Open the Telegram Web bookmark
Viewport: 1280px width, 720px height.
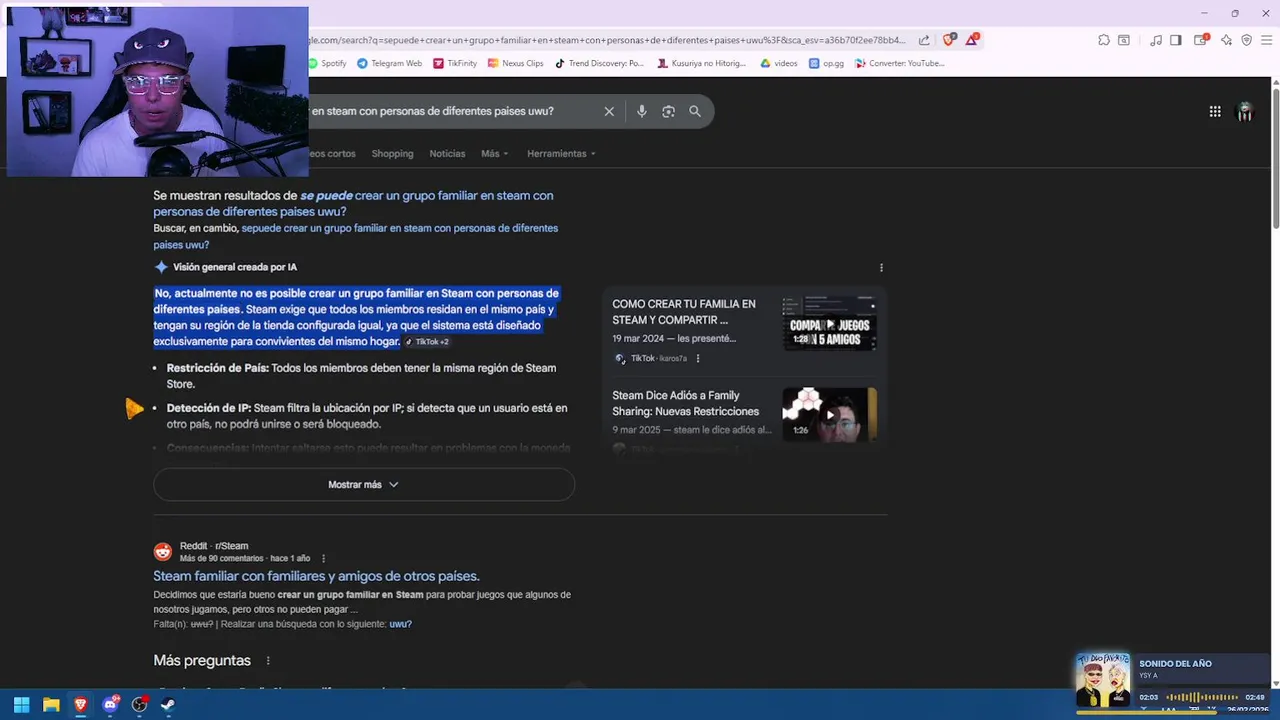390,63
